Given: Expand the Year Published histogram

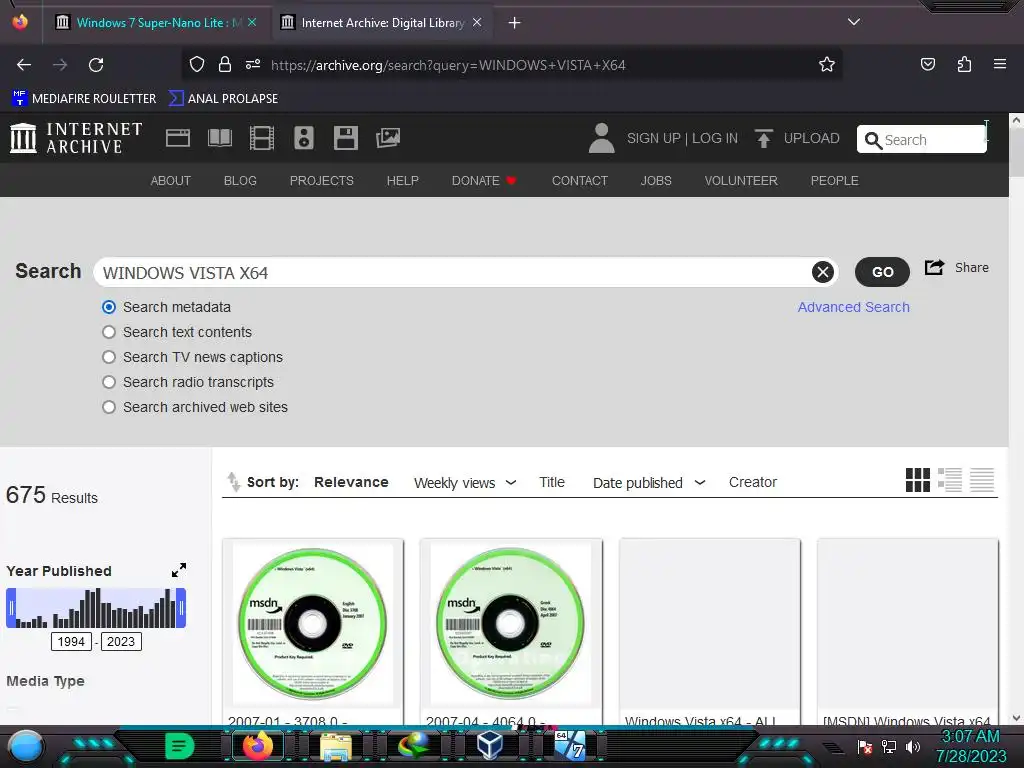Looking at the screenshot, I should [179, 570].
